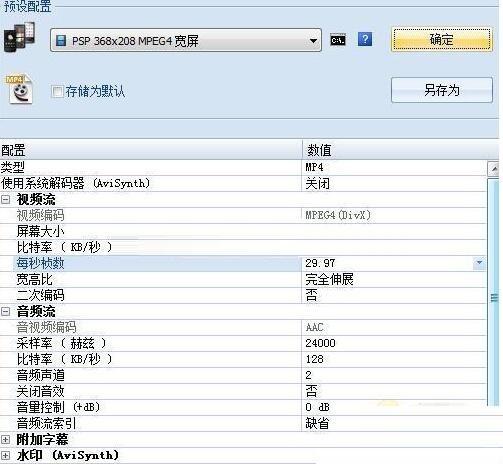Click the MP4 type value

(314, 167)
